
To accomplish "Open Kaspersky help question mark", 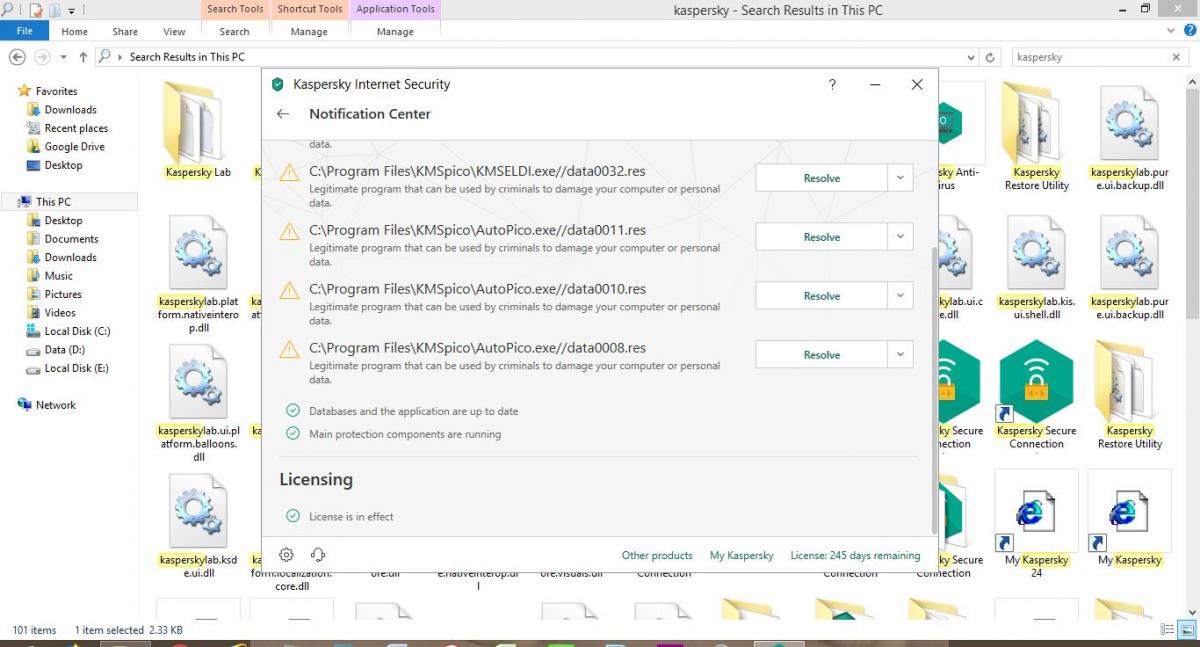I will tap(832, 85).
